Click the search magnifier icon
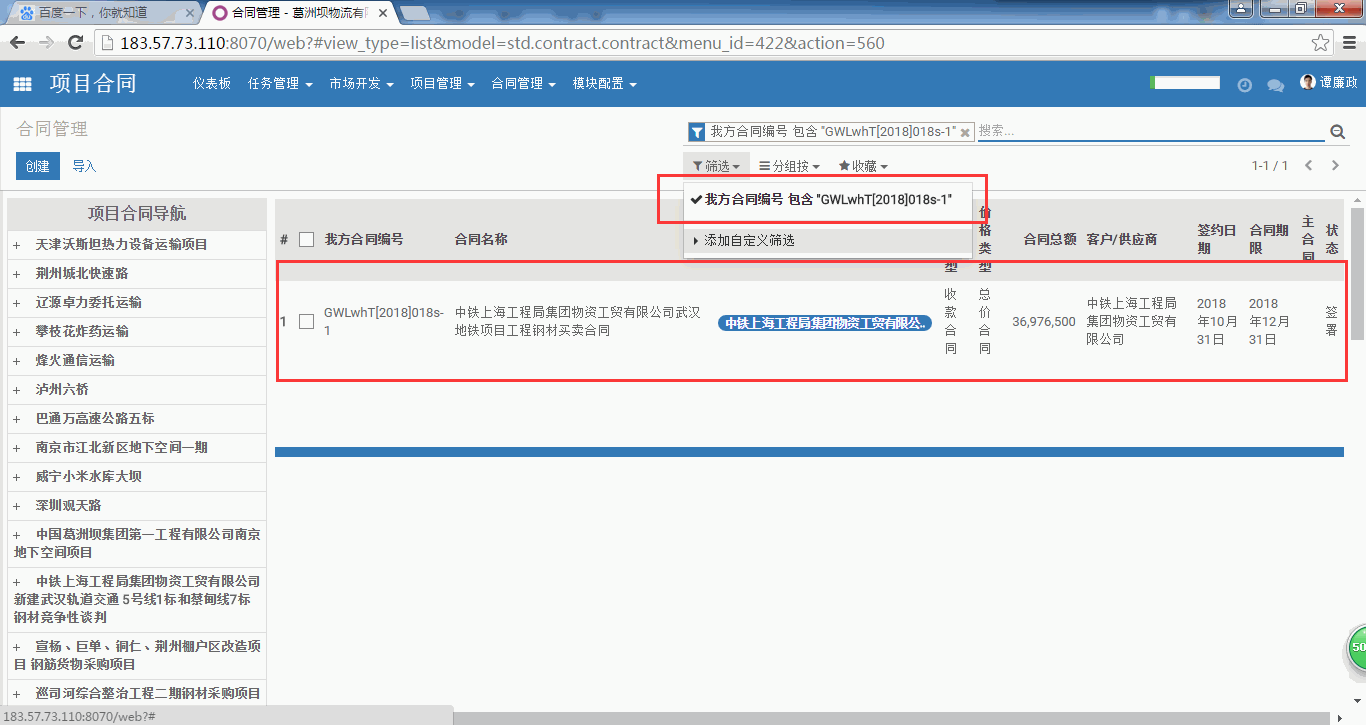Image resolution: width=1366 pixels, height=725 pixels. click(1337, 132)
